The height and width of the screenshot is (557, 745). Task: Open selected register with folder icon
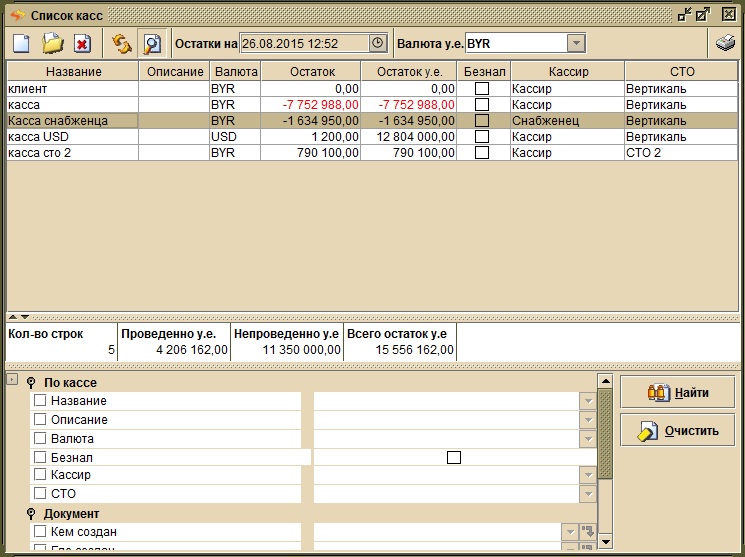tap(52, 44)
